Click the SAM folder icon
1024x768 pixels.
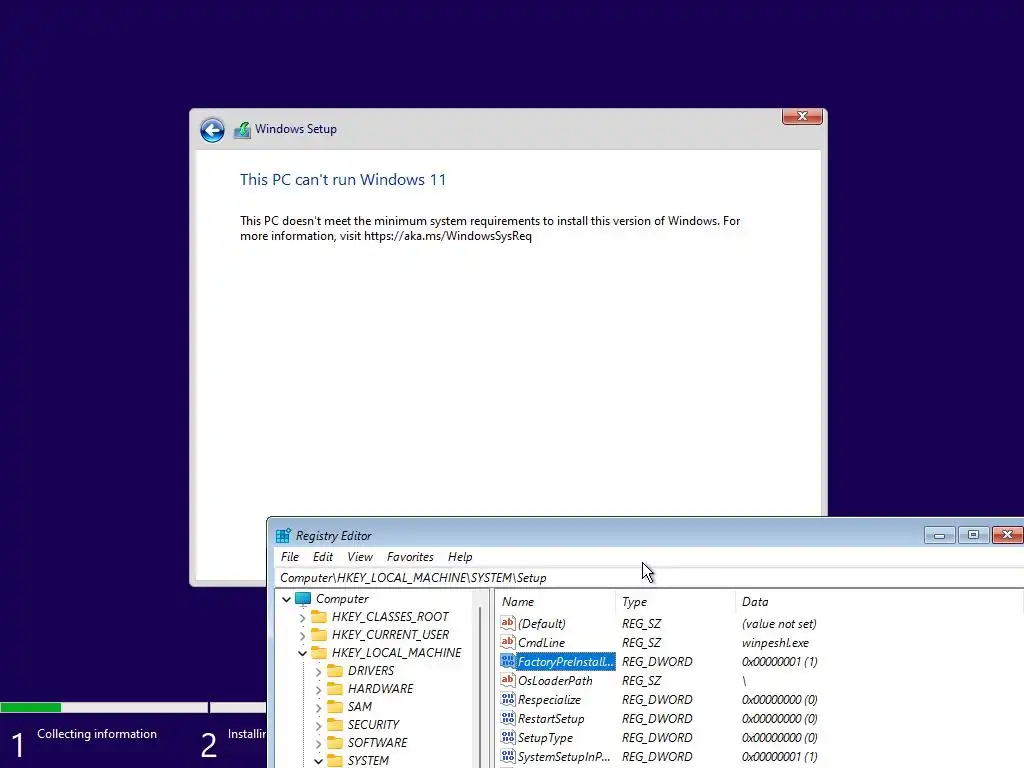335,707
